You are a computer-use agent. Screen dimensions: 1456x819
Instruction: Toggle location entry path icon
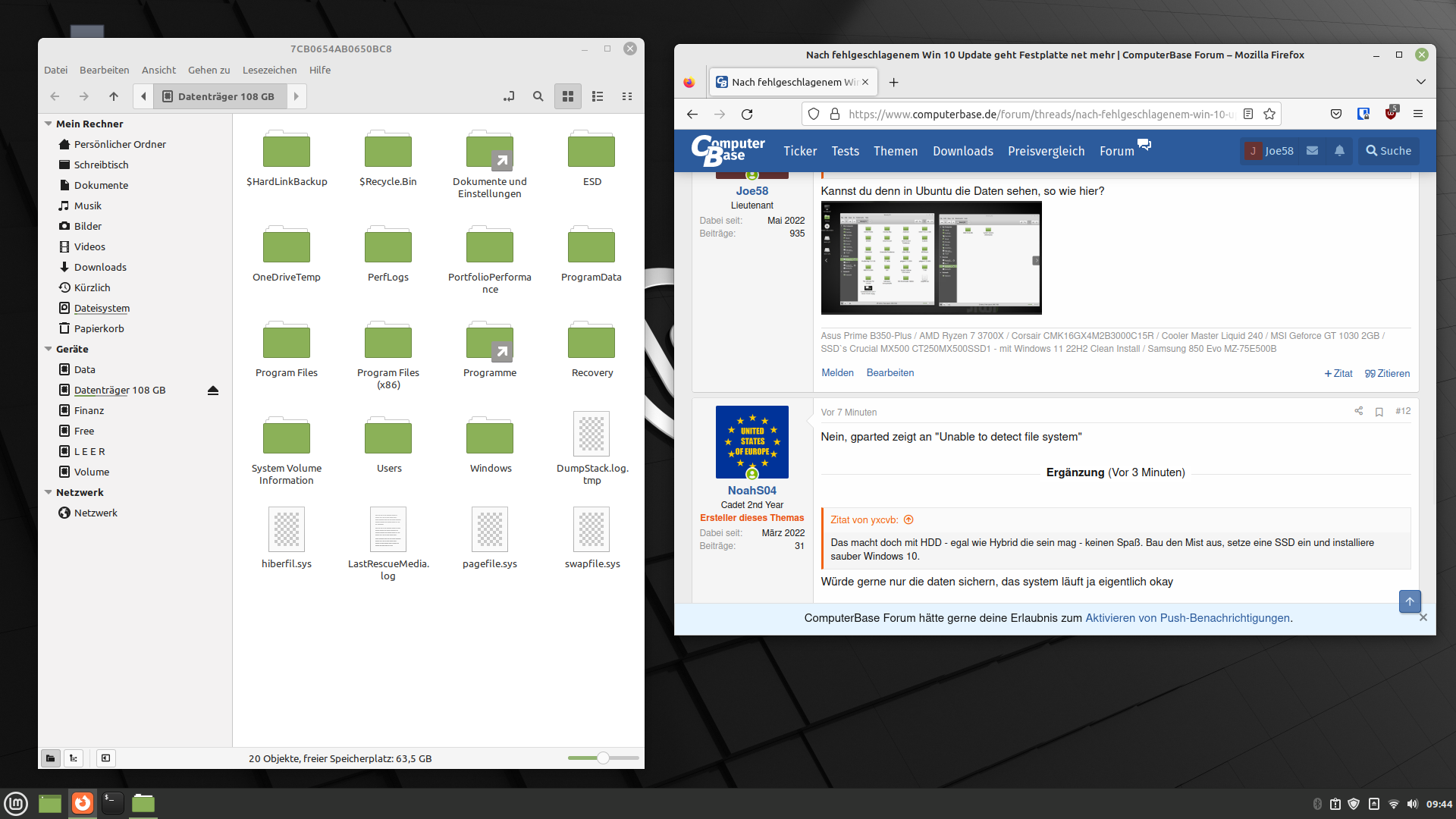click(509, 96)
